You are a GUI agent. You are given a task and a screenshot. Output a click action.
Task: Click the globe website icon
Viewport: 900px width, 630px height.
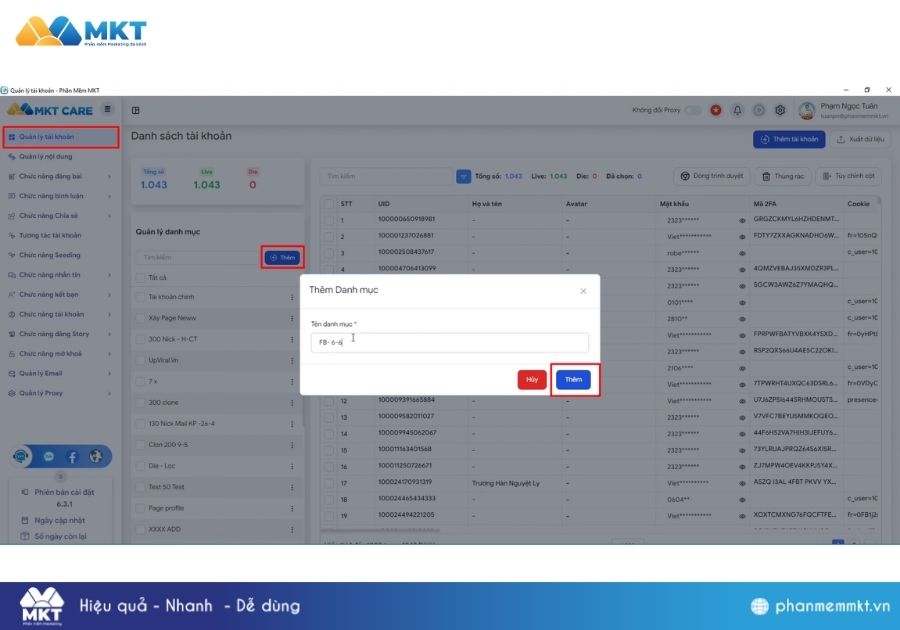pos(96,456)
